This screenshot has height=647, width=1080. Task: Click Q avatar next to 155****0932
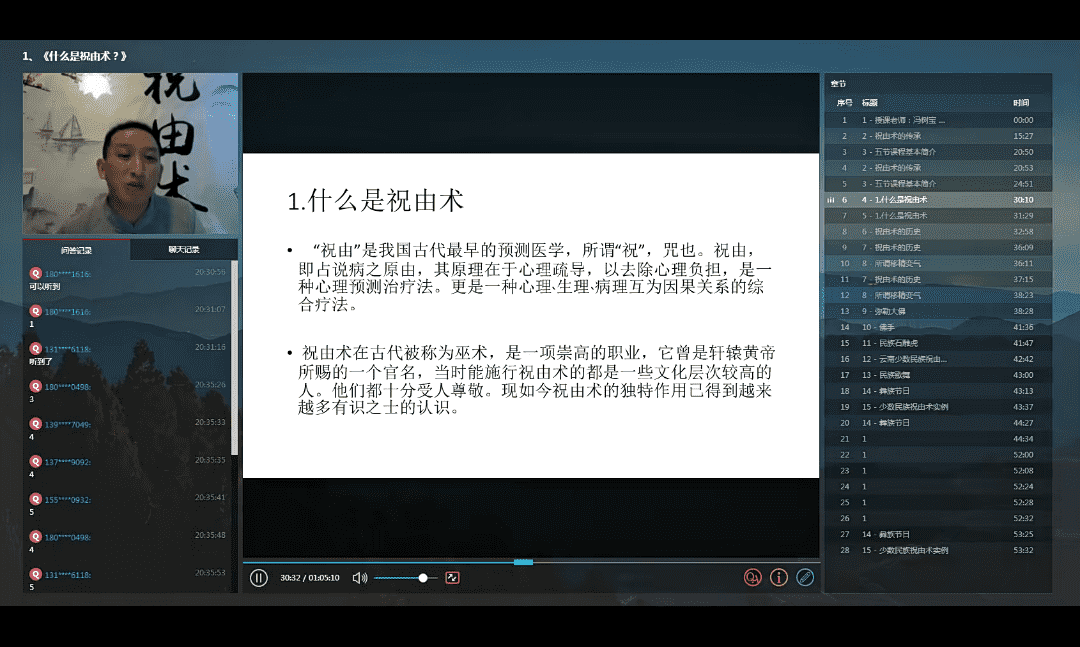(35, 499)
